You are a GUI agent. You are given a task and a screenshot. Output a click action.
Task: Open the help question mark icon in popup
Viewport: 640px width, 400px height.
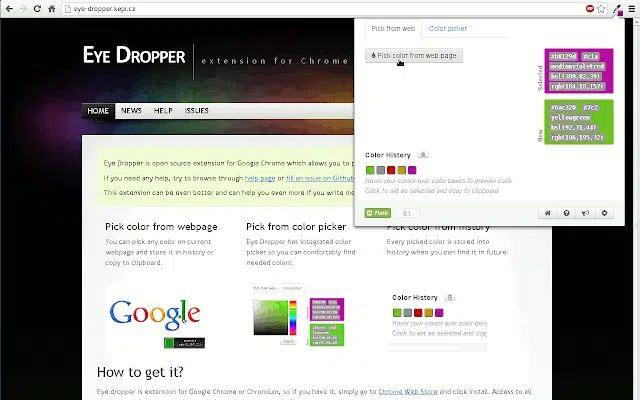[566, 213]
